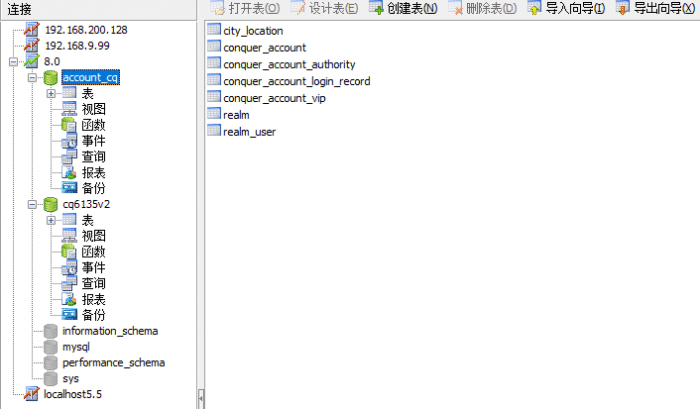Click the 创建表 (create table) toolbar icon

pos(376,9)
